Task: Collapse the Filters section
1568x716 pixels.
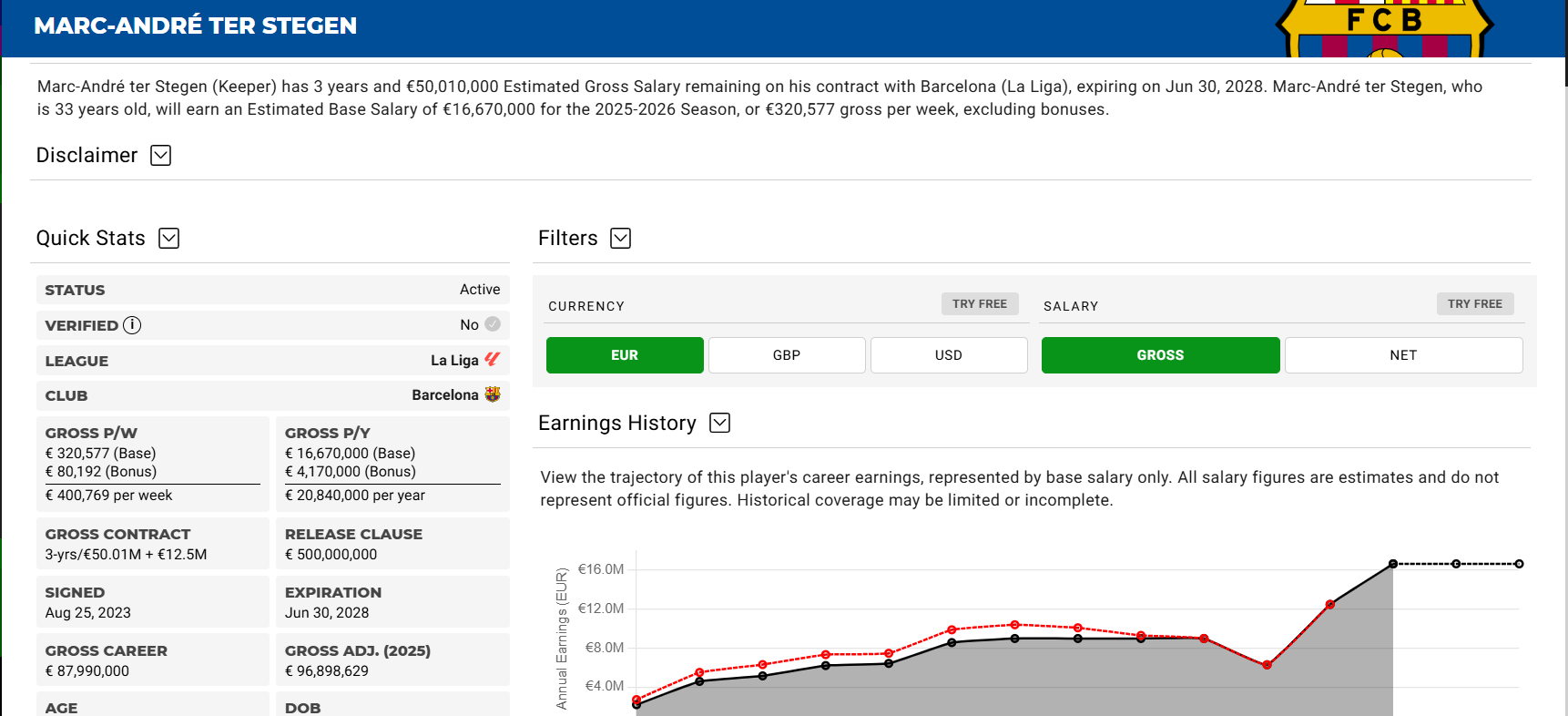Action: [621, 239]
